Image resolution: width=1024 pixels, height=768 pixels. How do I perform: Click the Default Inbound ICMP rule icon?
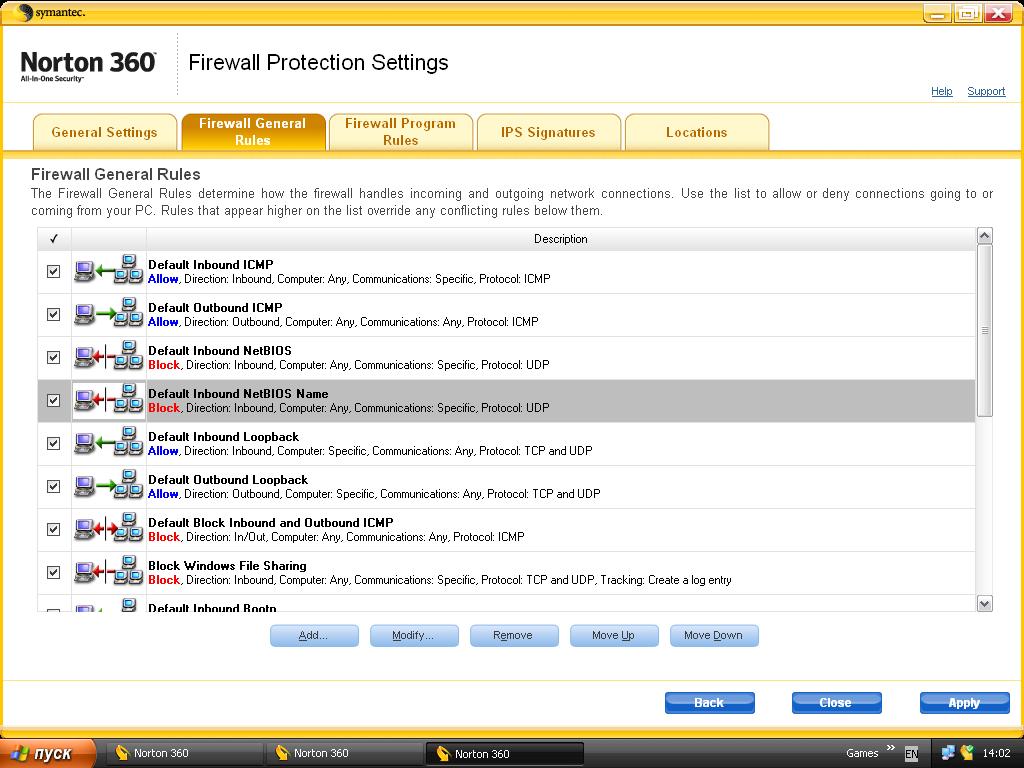click(108, 269)
